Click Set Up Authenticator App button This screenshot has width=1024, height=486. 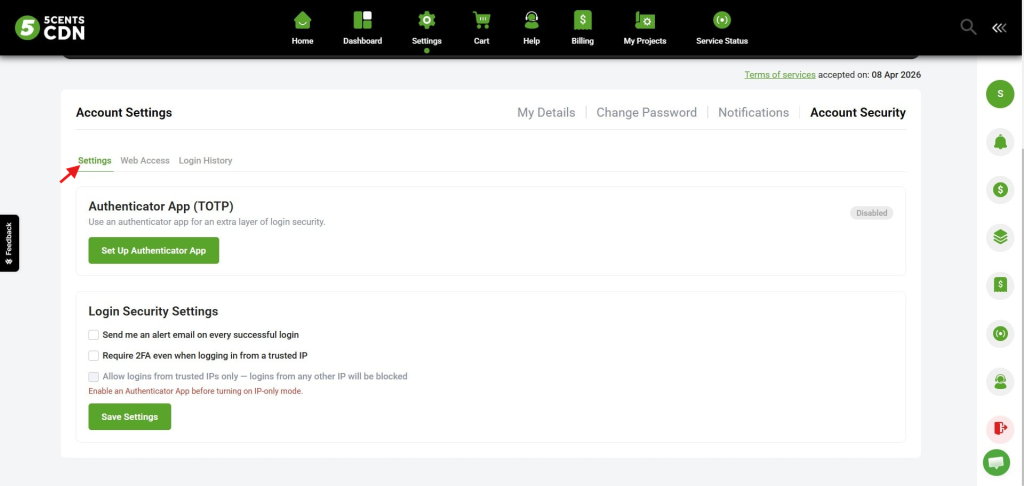point(153,251)
